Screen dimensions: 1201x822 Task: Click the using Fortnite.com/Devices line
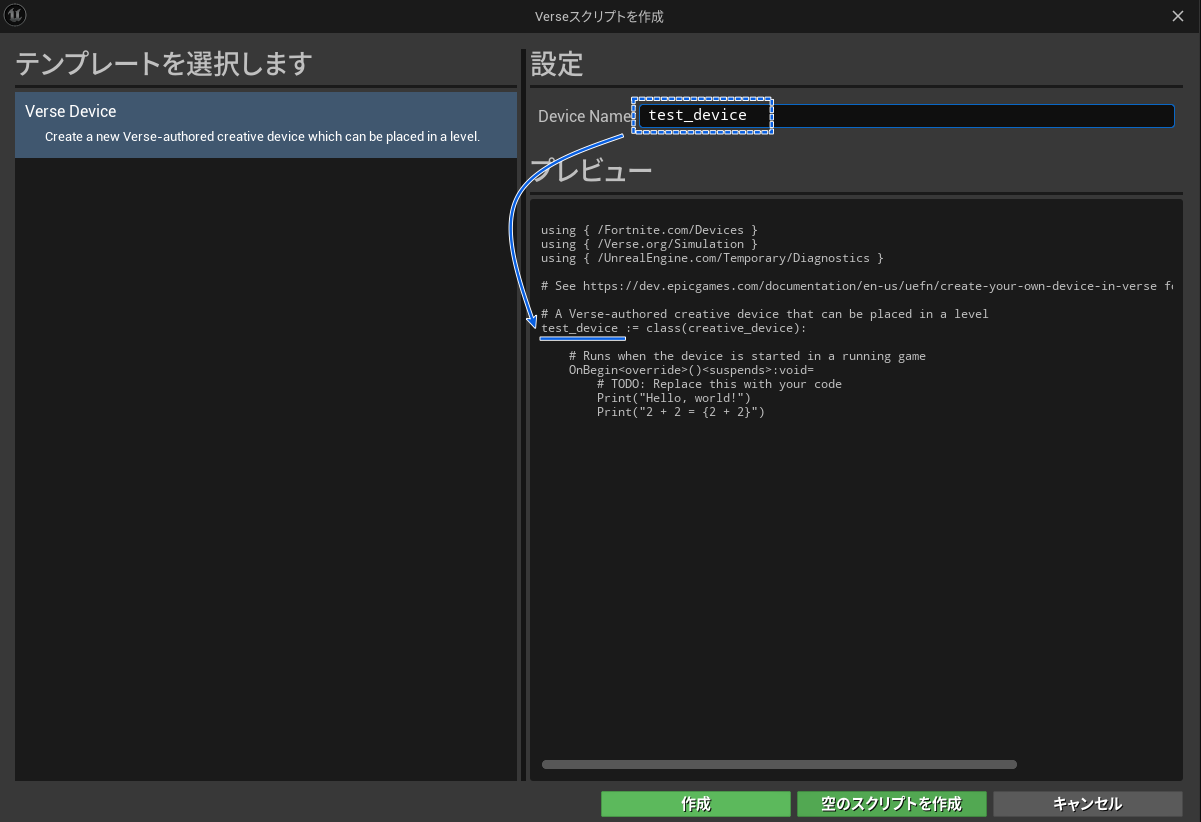pyautogui.click(x=646, y=229)
